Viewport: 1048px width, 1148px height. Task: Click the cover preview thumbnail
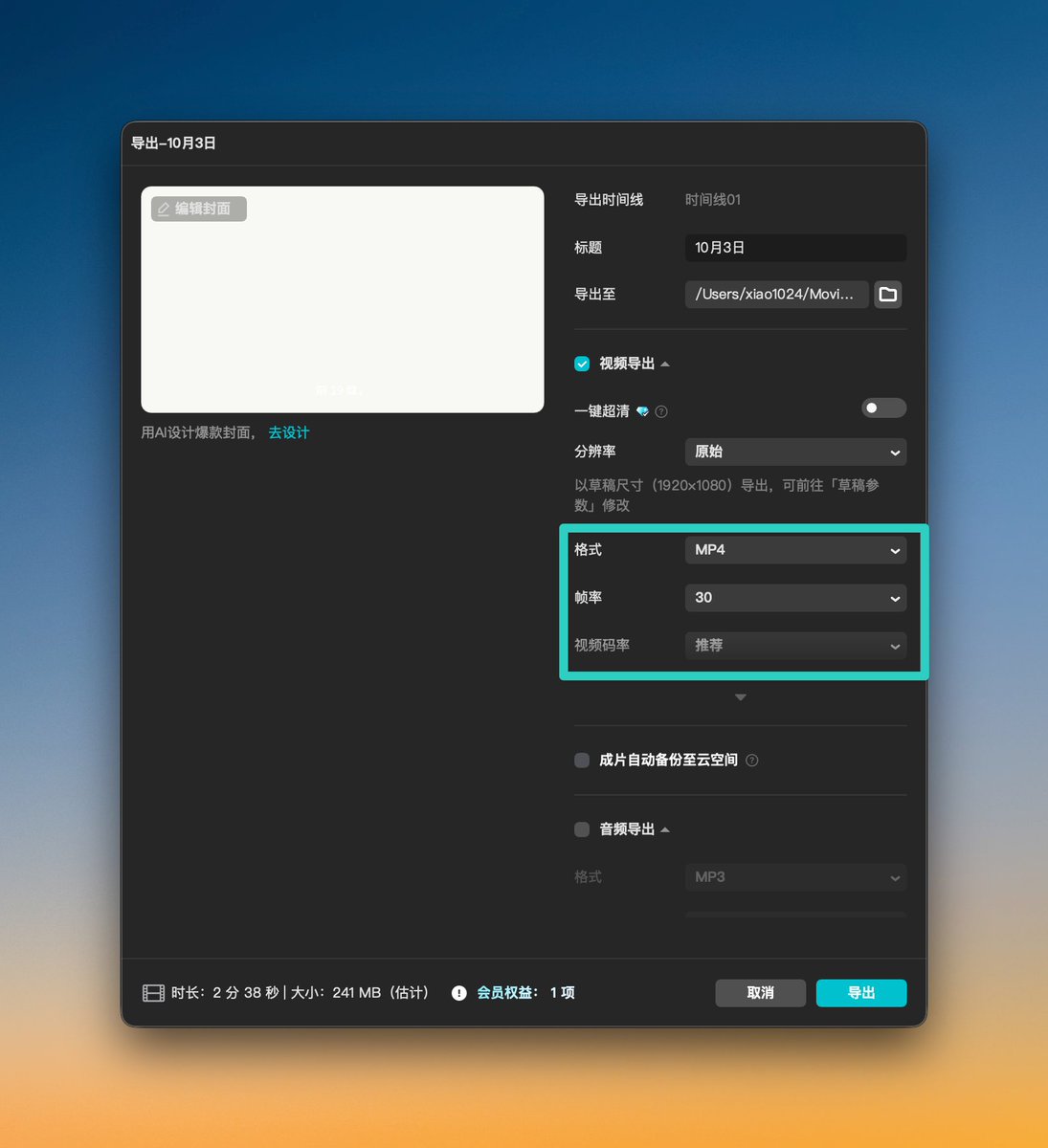coord(343,299)
